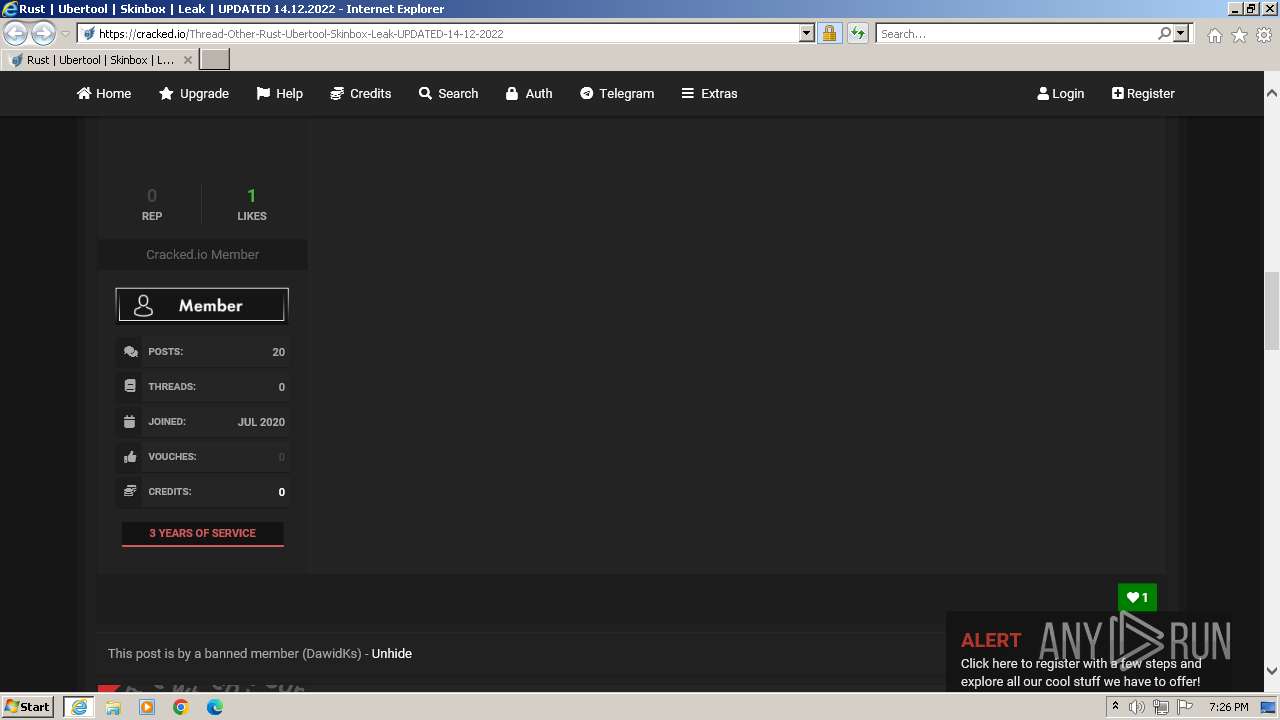The width and height of the screenshot is (1280, 720).
Task: Open the network tray icon
Action: pos(1160,707)
